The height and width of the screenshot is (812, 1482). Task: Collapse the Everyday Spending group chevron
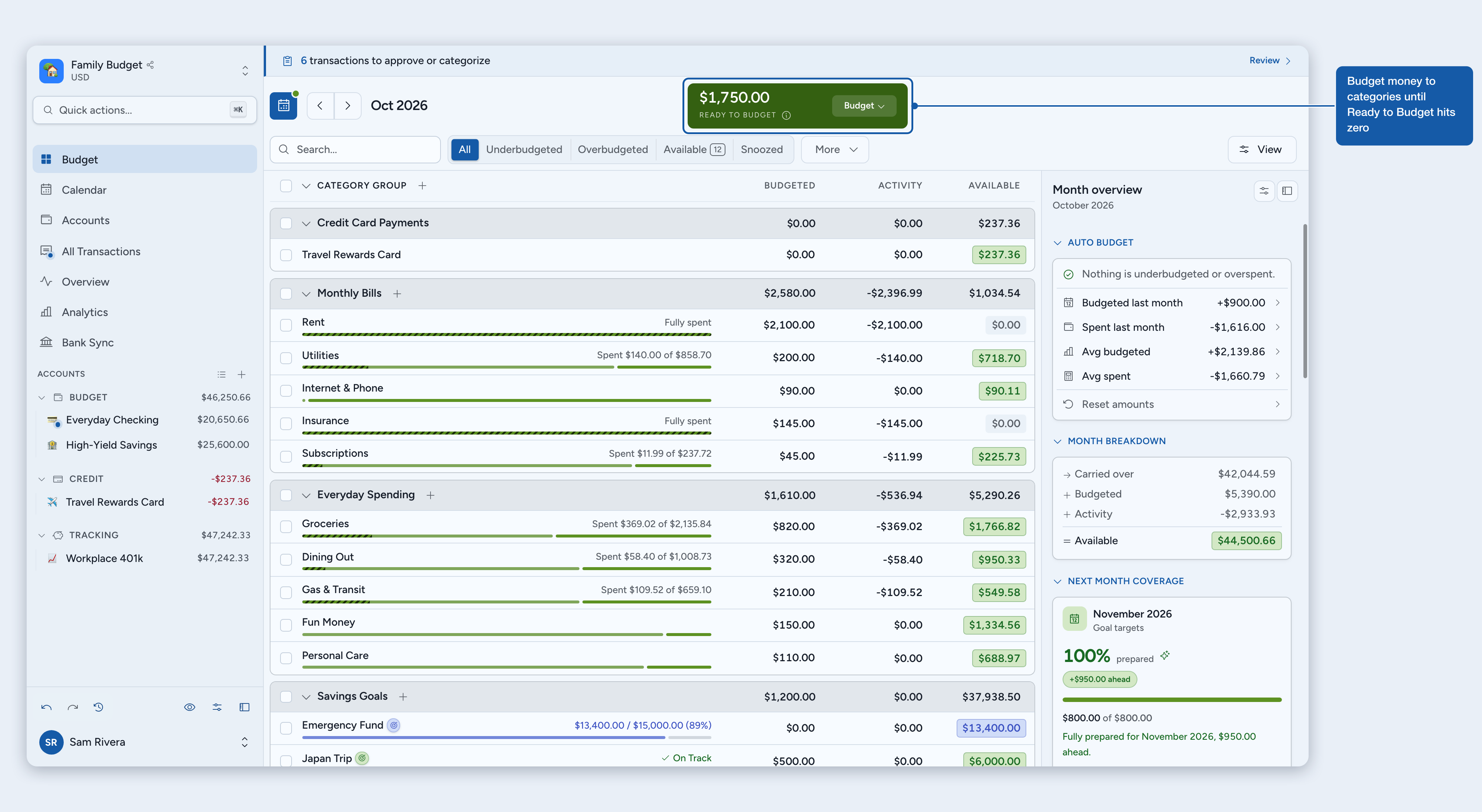tap(306, 495)
